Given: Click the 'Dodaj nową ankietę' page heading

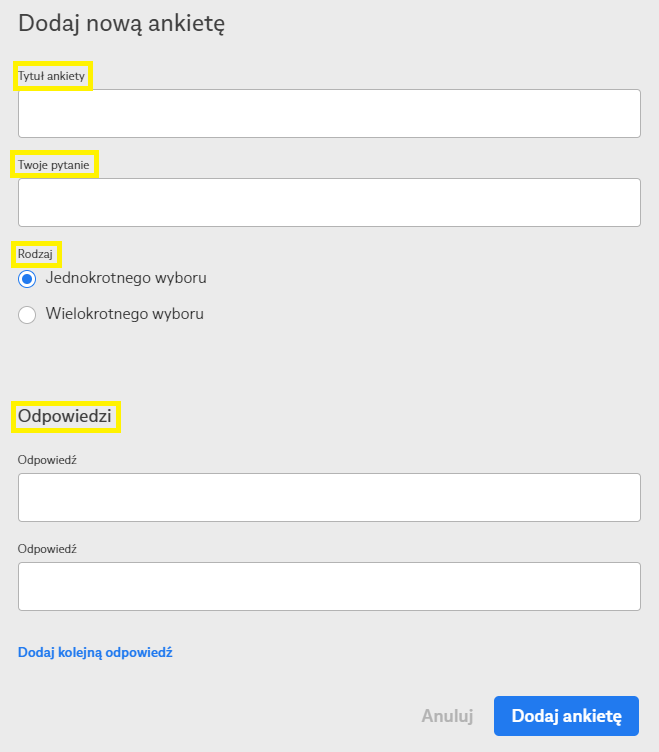Looking at the screenshot, I should point(121,24).
